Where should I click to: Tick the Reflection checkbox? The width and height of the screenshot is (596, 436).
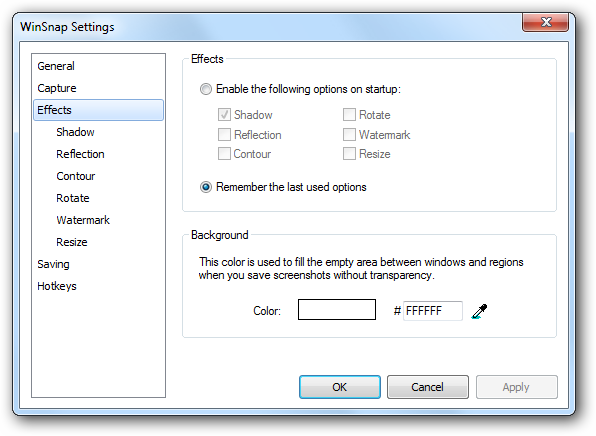(224, 134)
